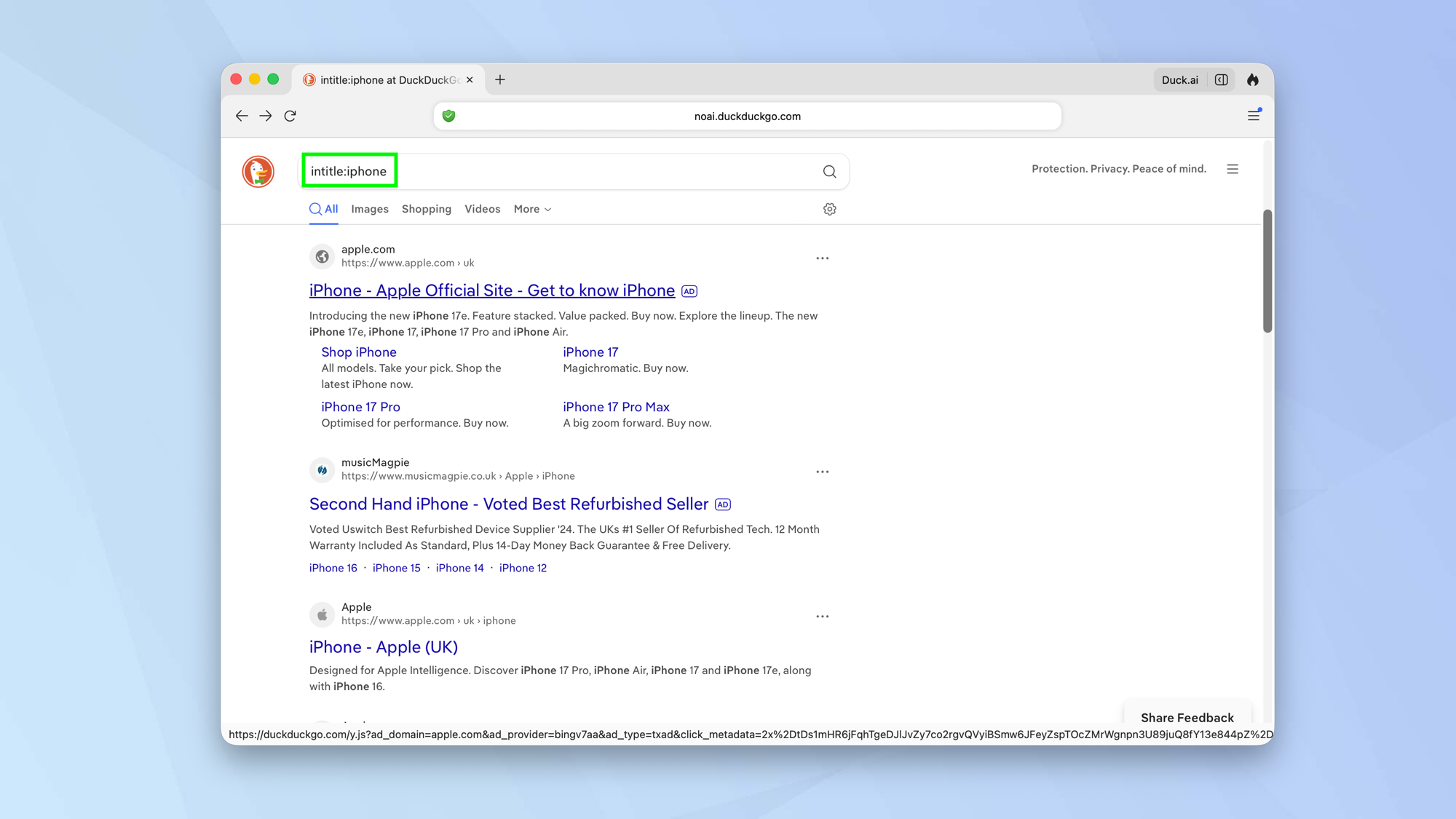The image size is (1456, 819).
Task: Open options for Apple UK result
Action: pyautogui.click(x=823, y=617)
